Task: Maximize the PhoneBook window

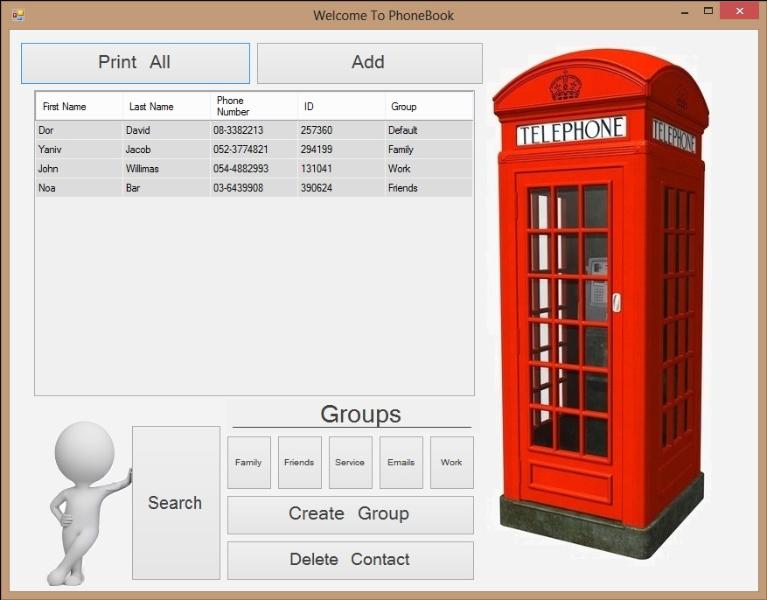Action: coord(708,11)
